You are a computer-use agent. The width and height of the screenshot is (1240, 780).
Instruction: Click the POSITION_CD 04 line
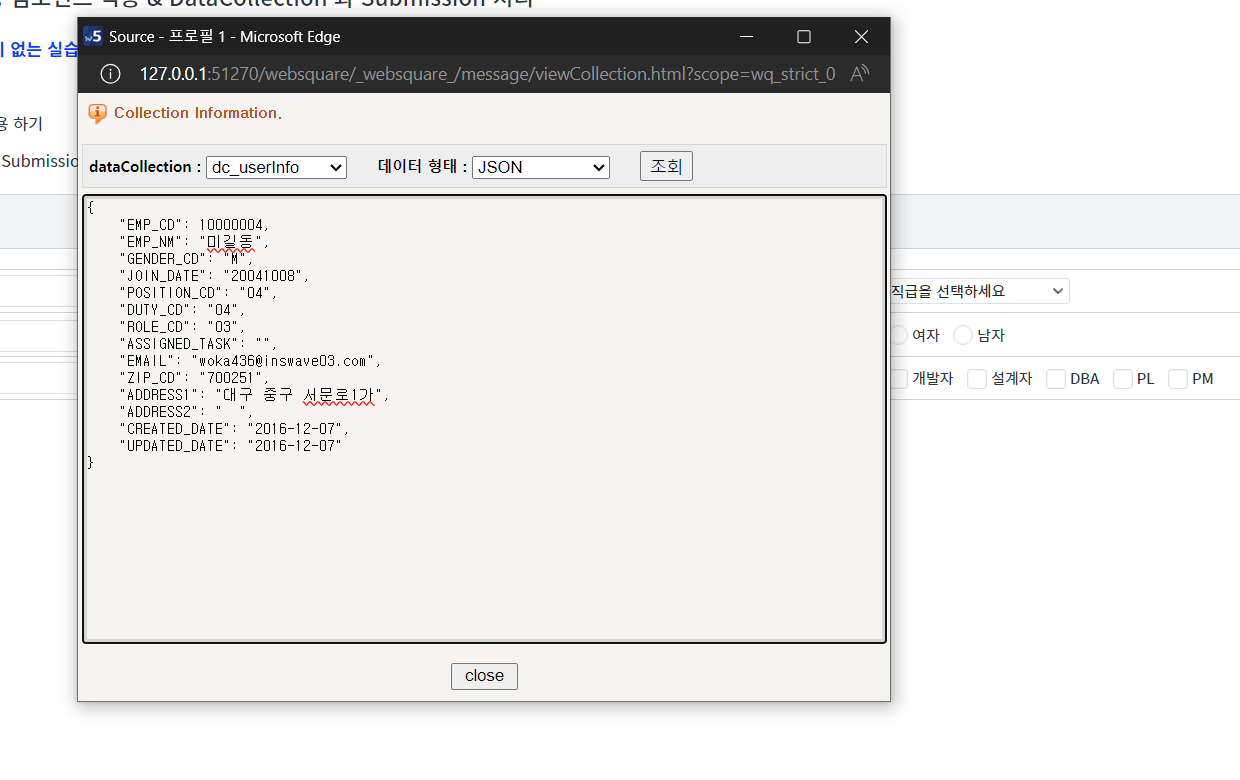(198, 293)
